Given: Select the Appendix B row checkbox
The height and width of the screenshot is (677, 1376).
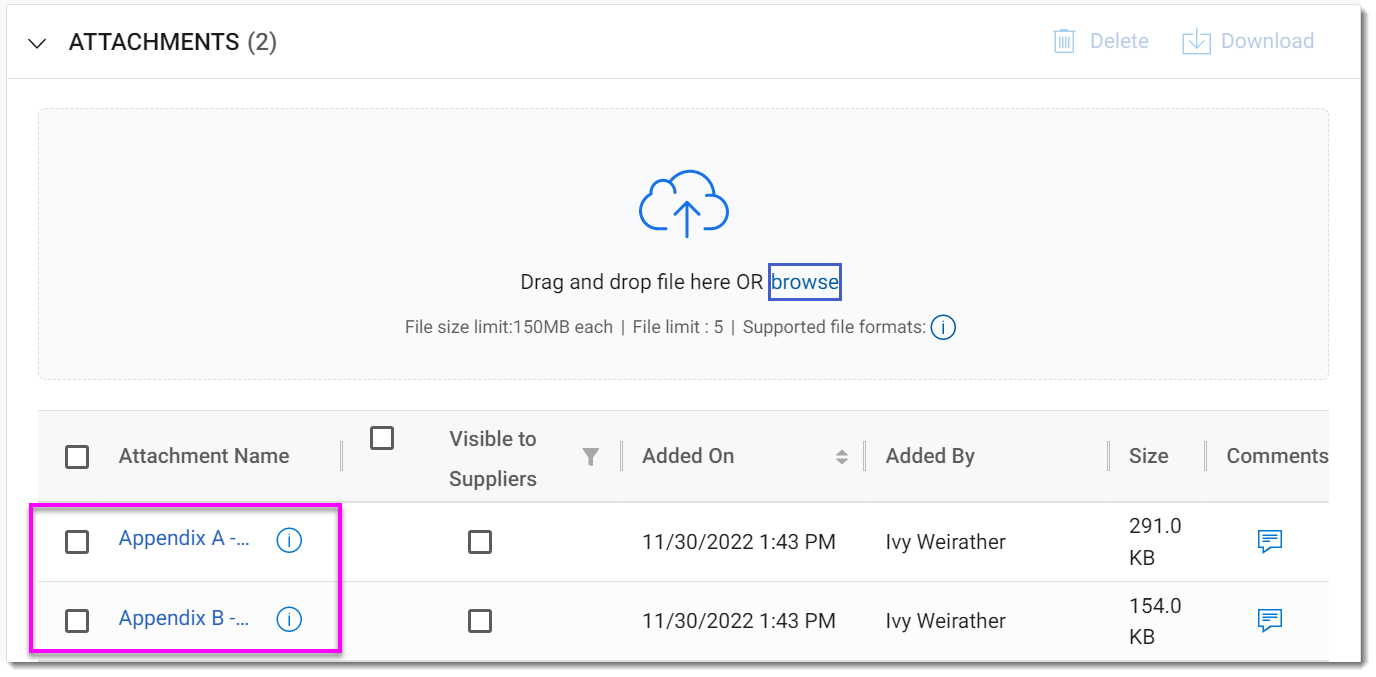Looking at the screenshot, I should click(x=77, y=621).
